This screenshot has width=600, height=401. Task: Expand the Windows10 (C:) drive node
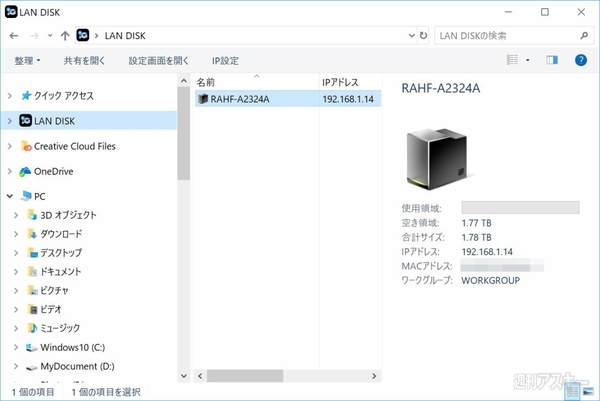click(16, 347)
